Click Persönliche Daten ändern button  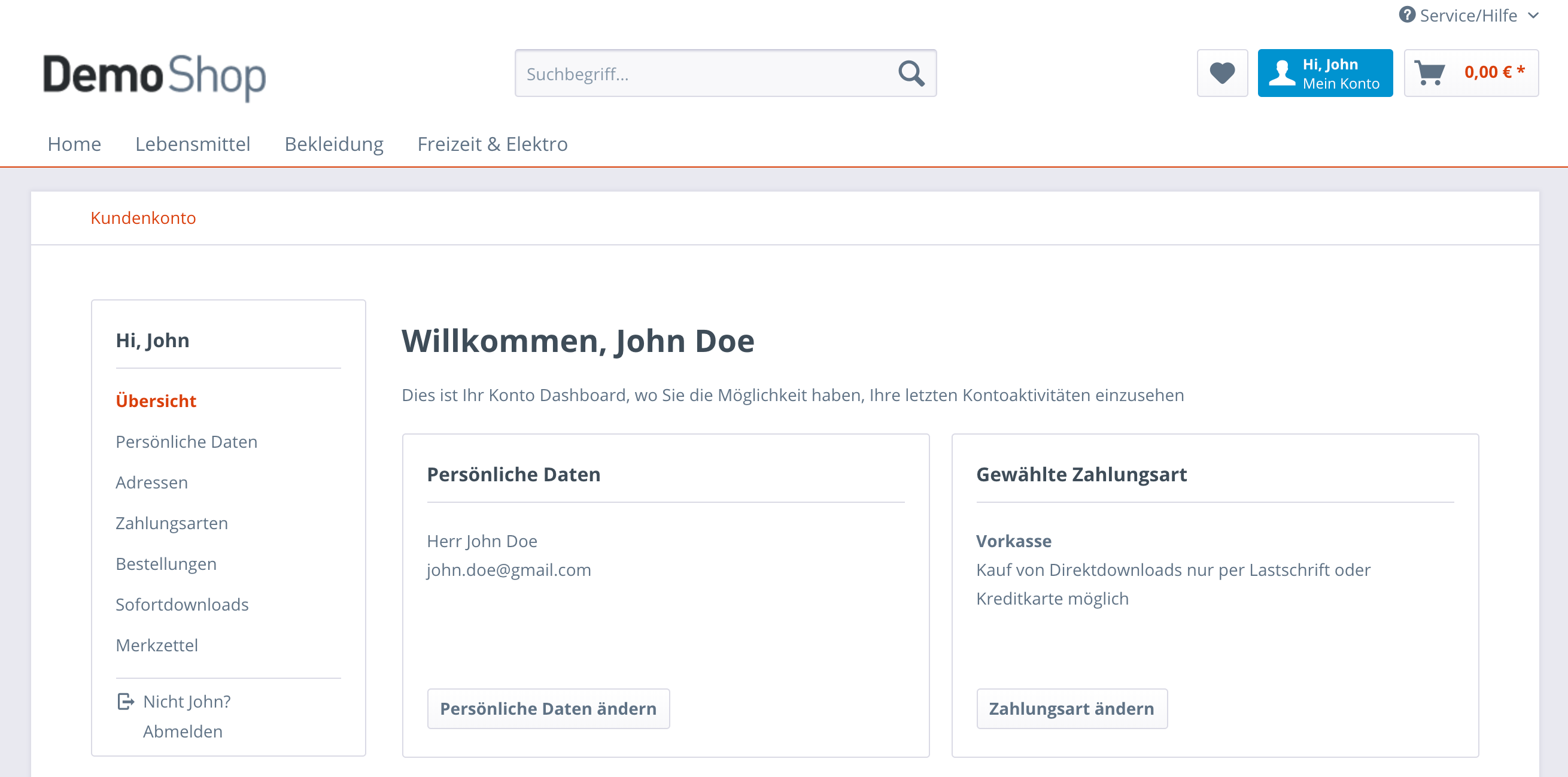548,709
